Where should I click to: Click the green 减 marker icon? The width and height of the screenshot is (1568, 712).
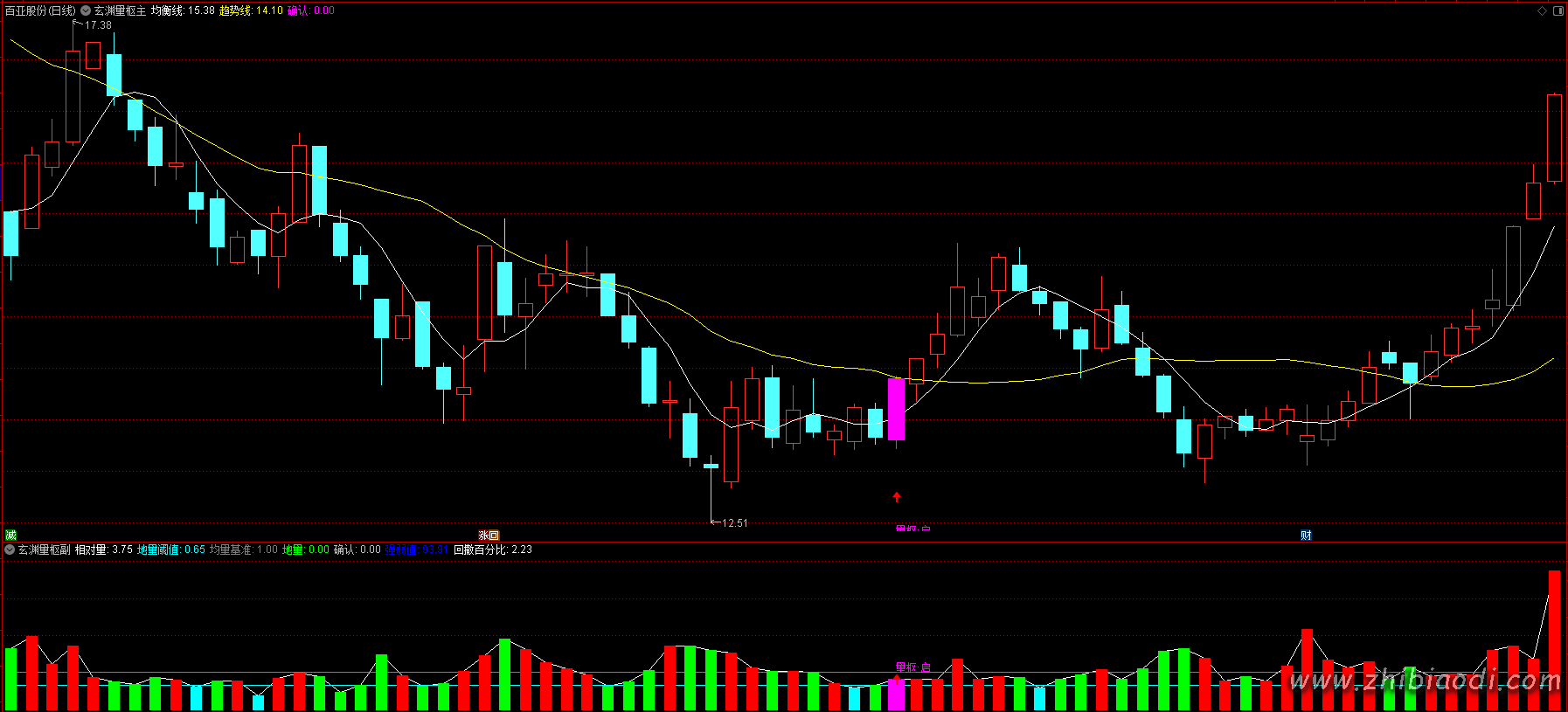pyautogui.click(x=10, y=536)
